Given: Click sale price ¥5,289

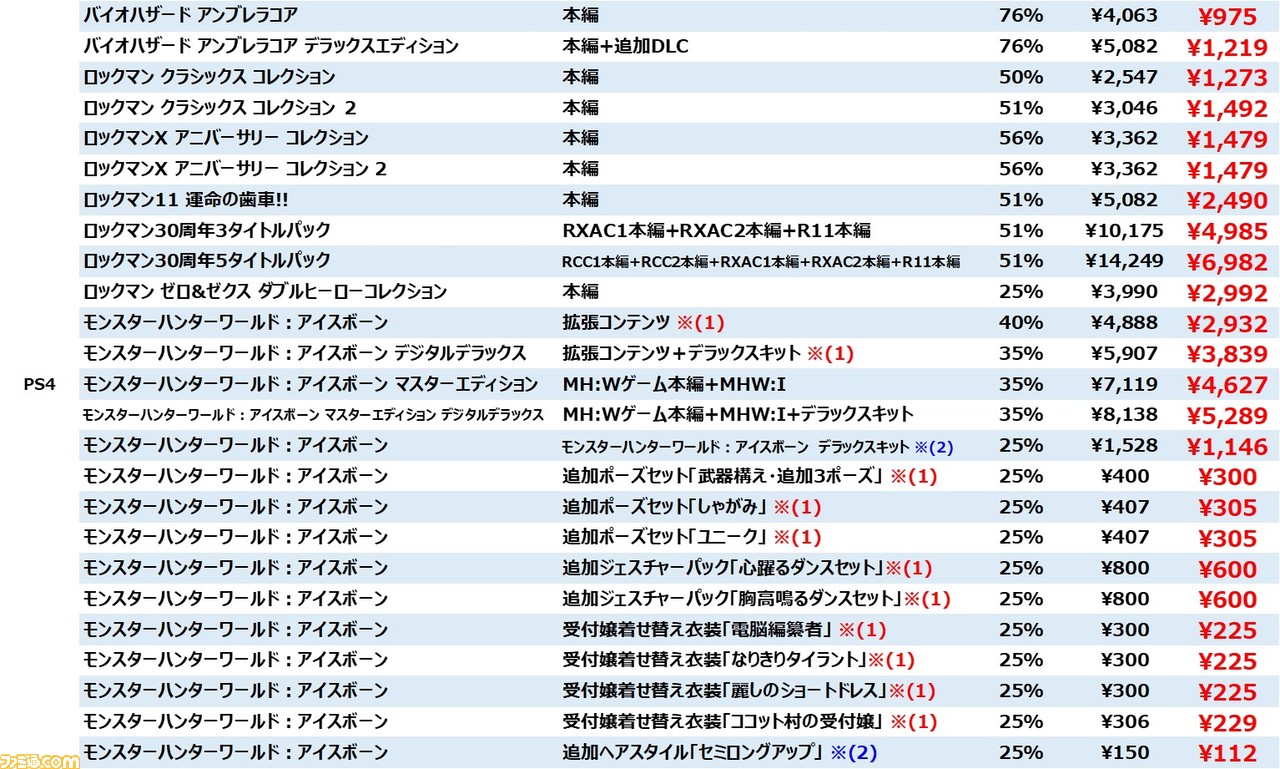Looking at the screenshot, I should [1225, 416].
